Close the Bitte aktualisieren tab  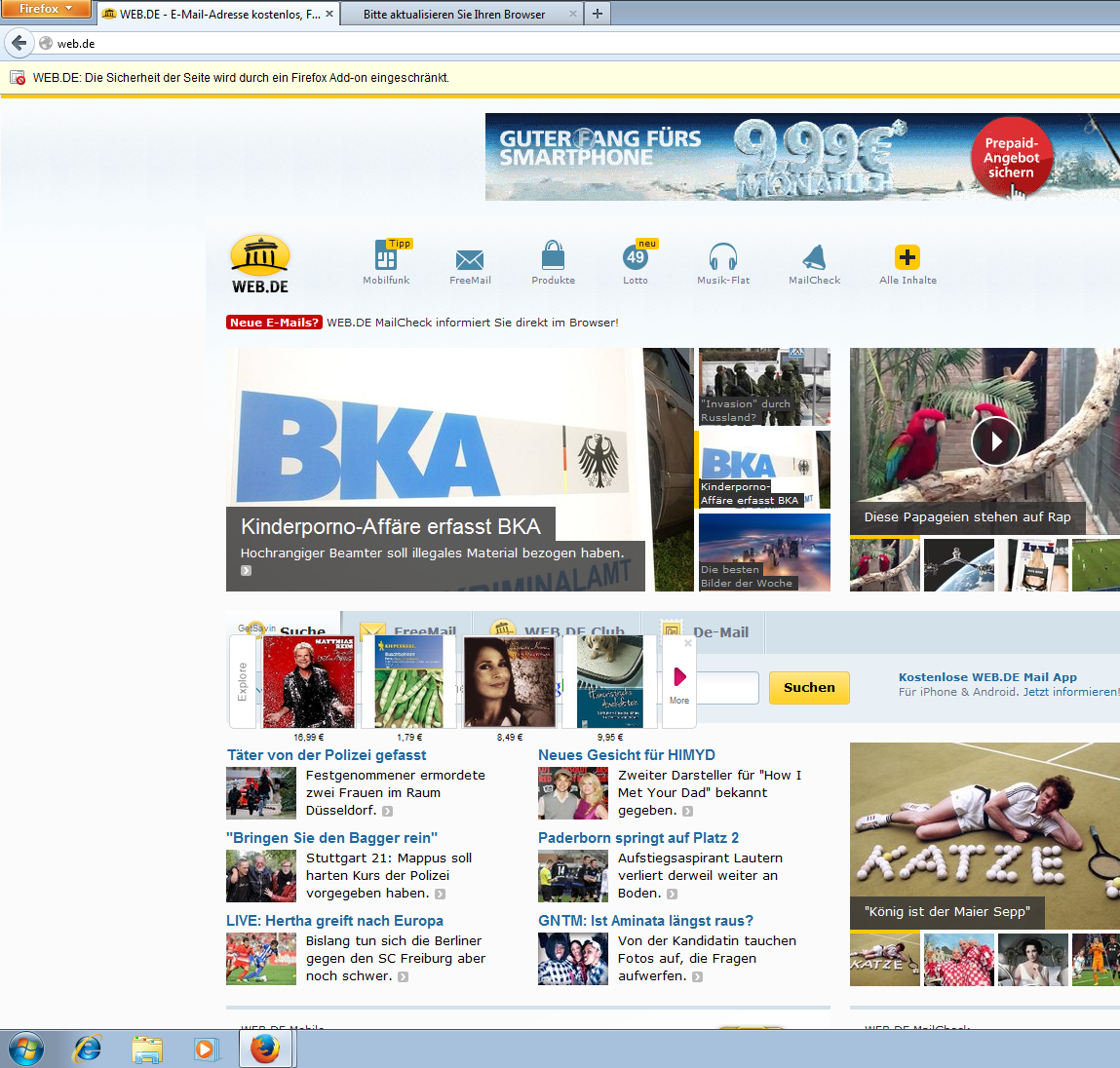pos(573,14)
